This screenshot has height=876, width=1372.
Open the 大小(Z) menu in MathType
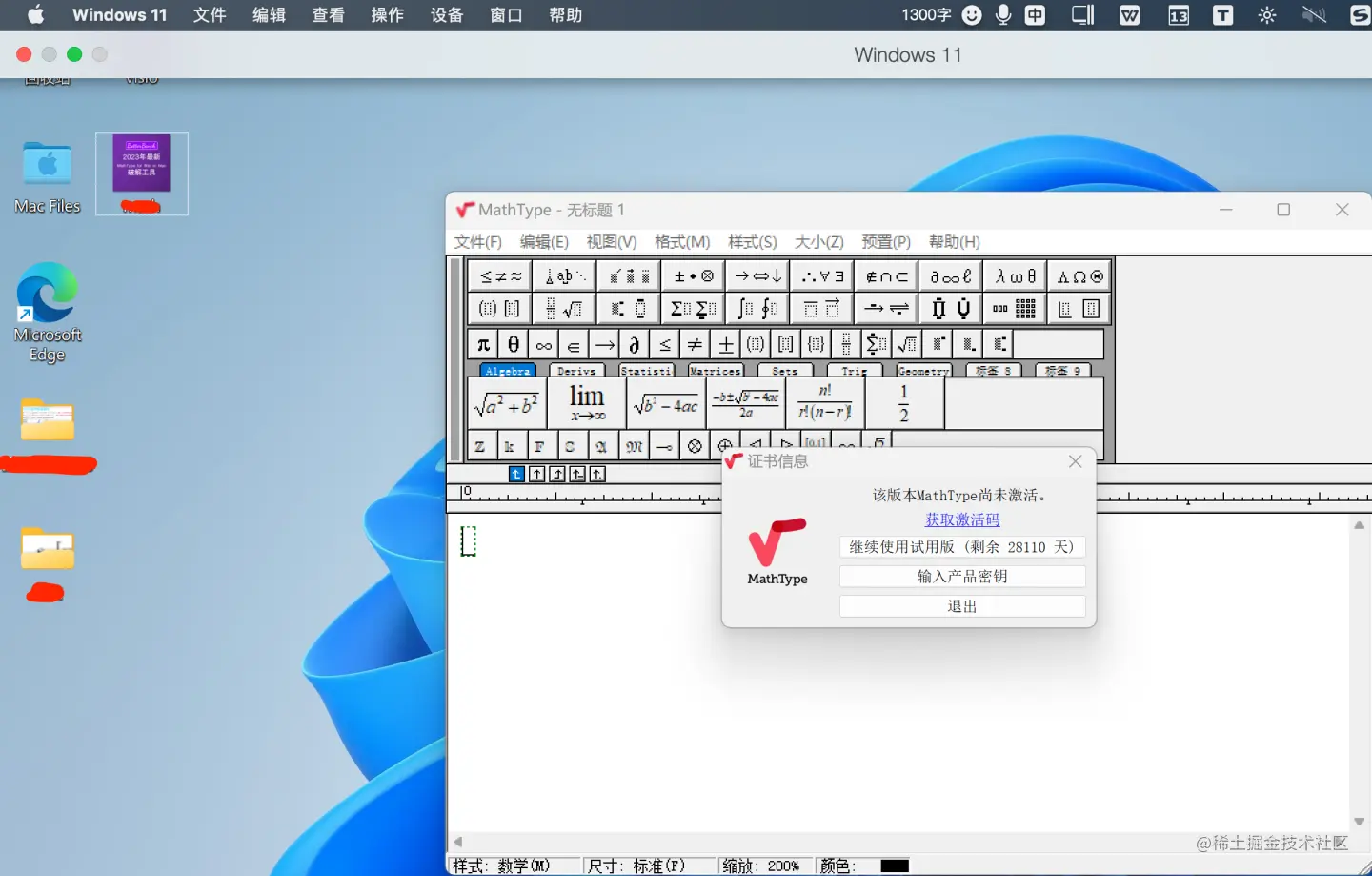(x=819, y=242)
